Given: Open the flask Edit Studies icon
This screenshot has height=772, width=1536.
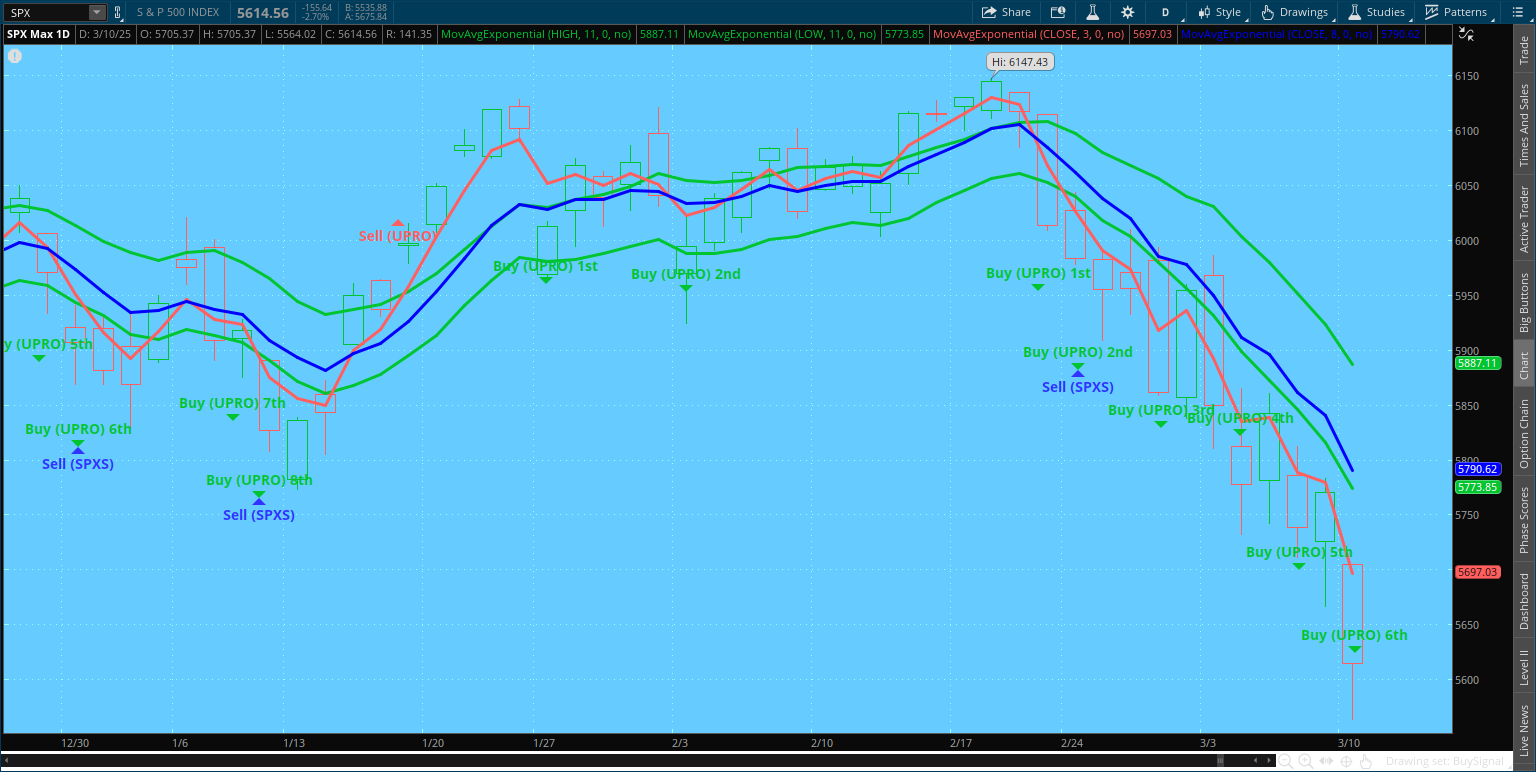Looking at the screenshot, I should coord(1093,12).
